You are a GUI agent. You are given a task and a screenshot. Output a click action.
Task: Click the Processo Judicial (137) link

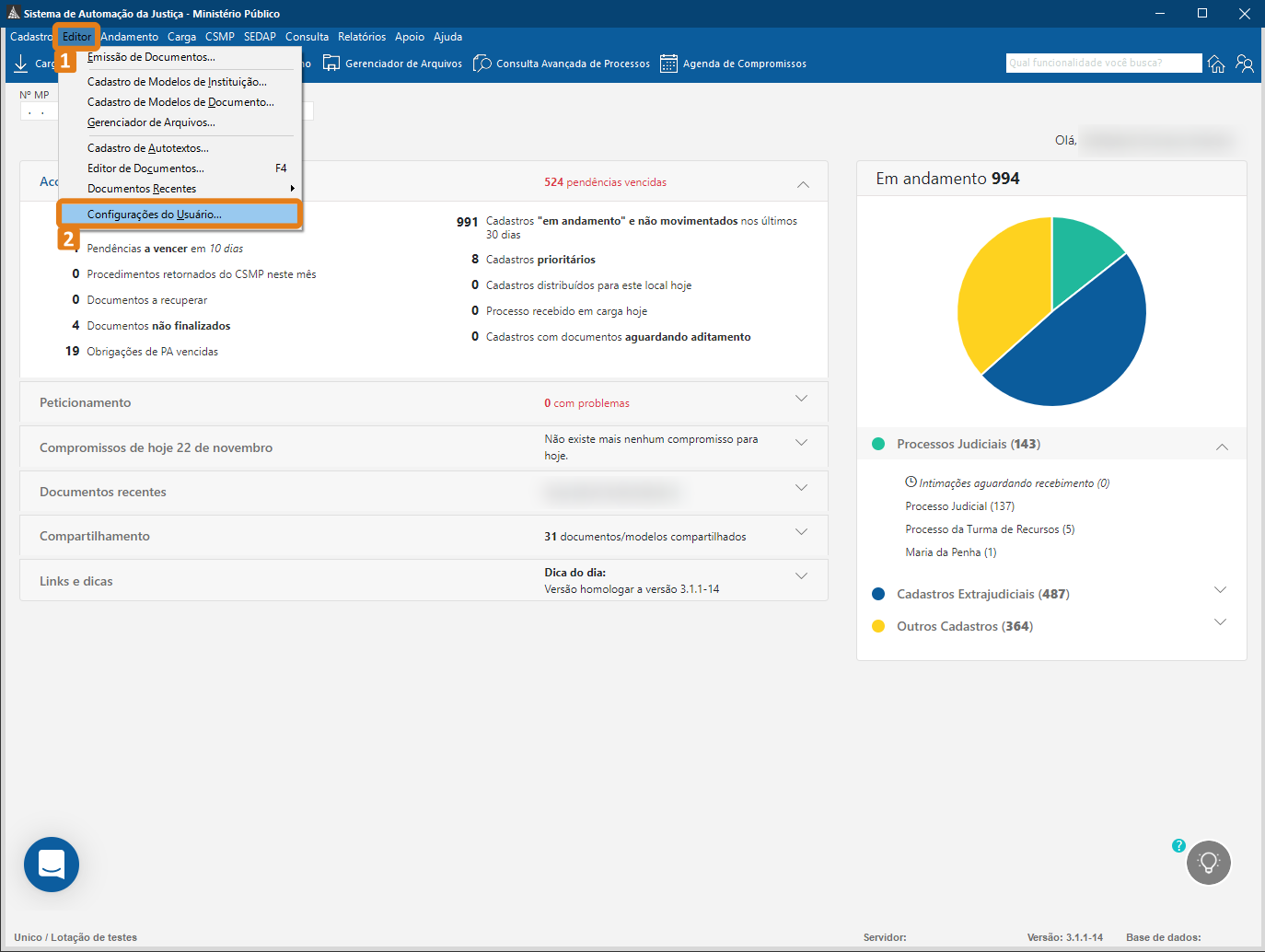[x=959, y=506]
